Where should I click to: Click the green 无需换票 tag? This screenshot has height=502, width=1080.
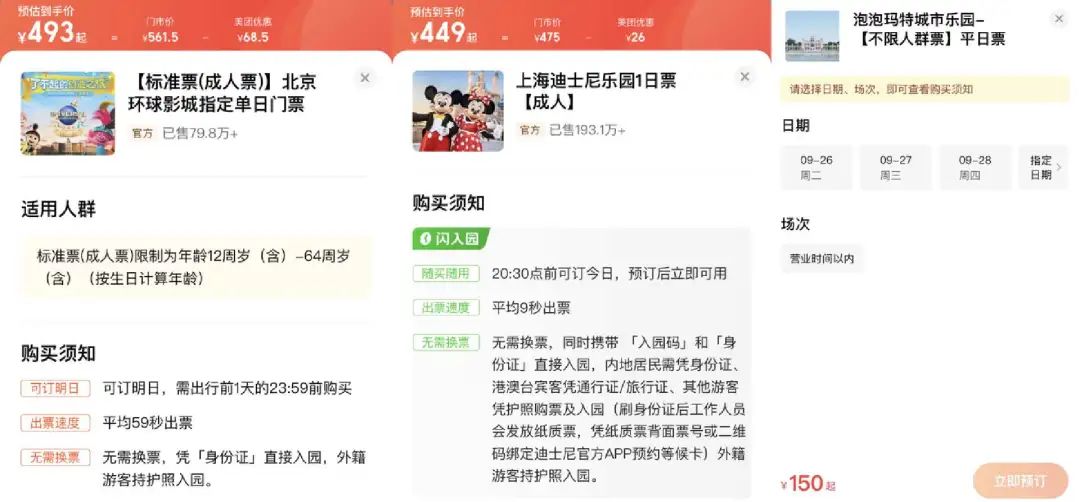[x=446, y=342]
